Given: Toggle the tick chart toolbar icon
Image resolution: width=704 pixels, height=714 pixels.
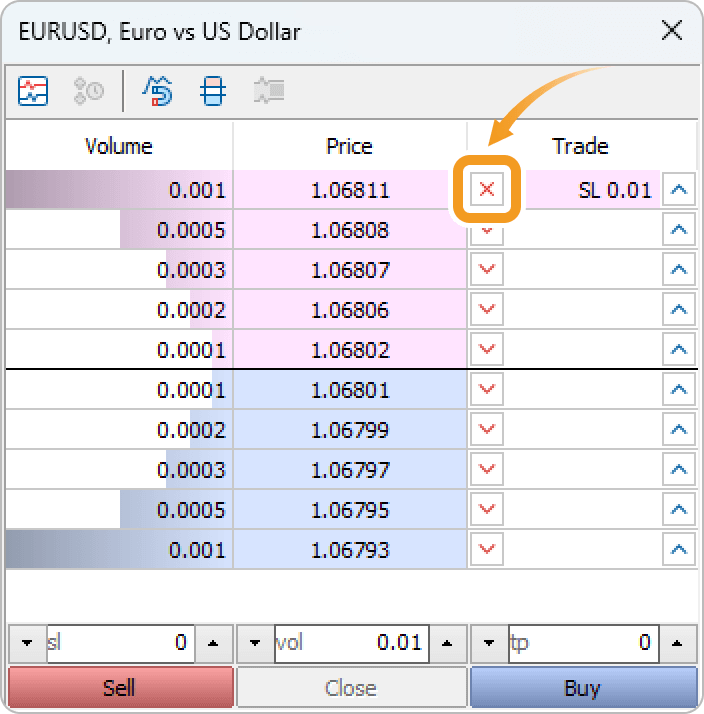Looking at the screenshot, I should point(33,91).
